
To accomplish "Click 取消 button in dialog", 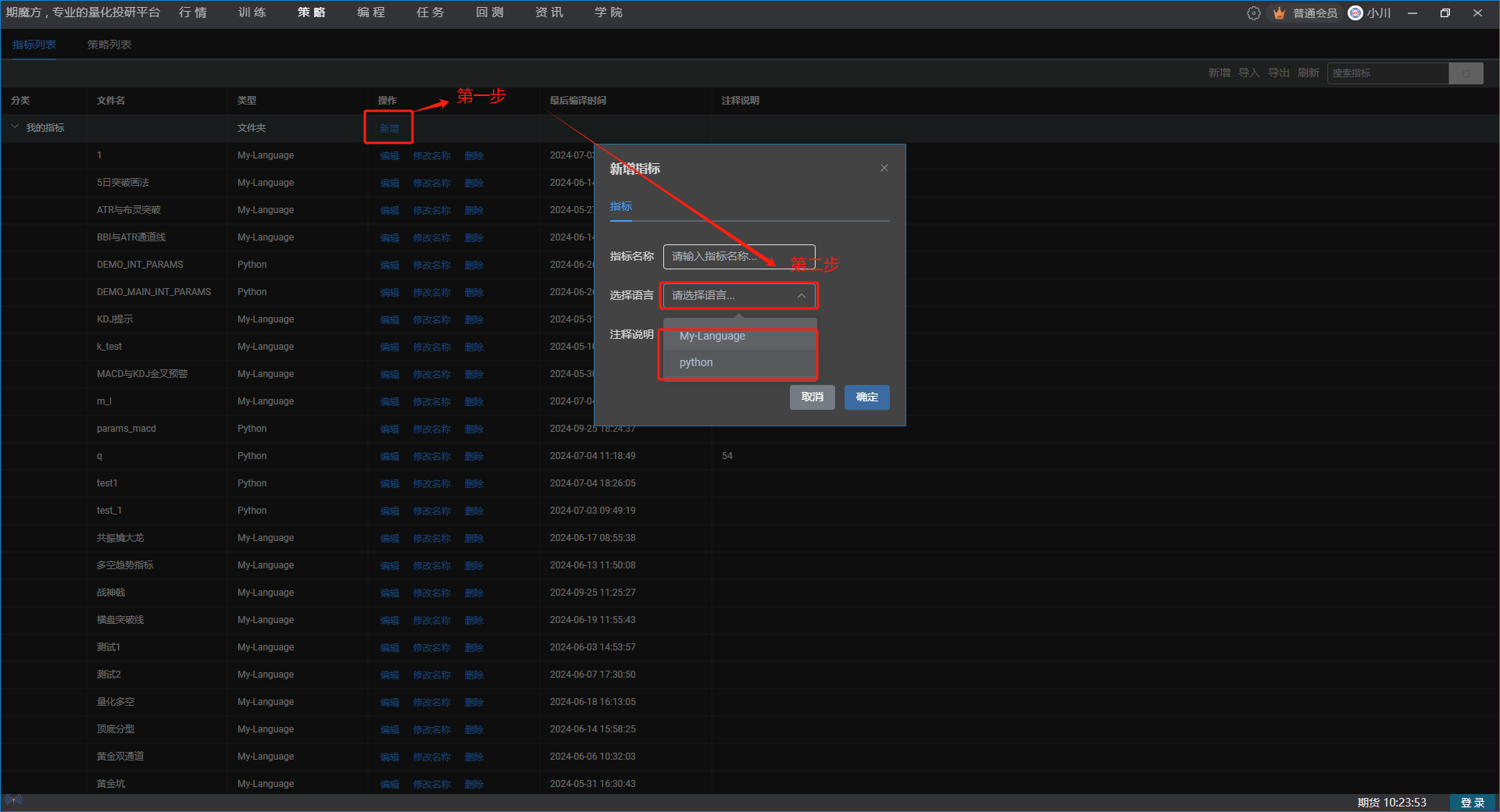I will pos(812,397).
